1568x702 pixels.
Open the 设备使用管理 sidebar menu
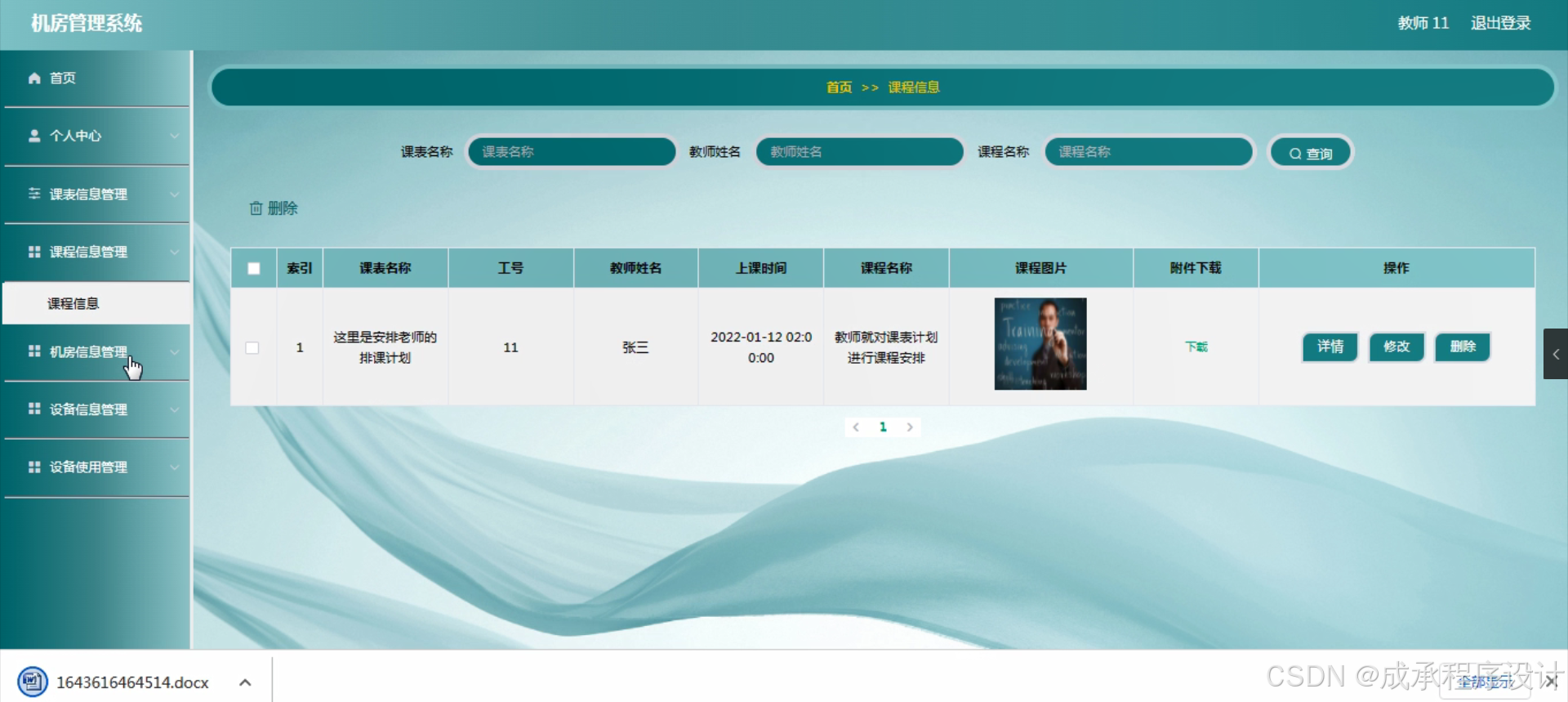coord(96,467)
